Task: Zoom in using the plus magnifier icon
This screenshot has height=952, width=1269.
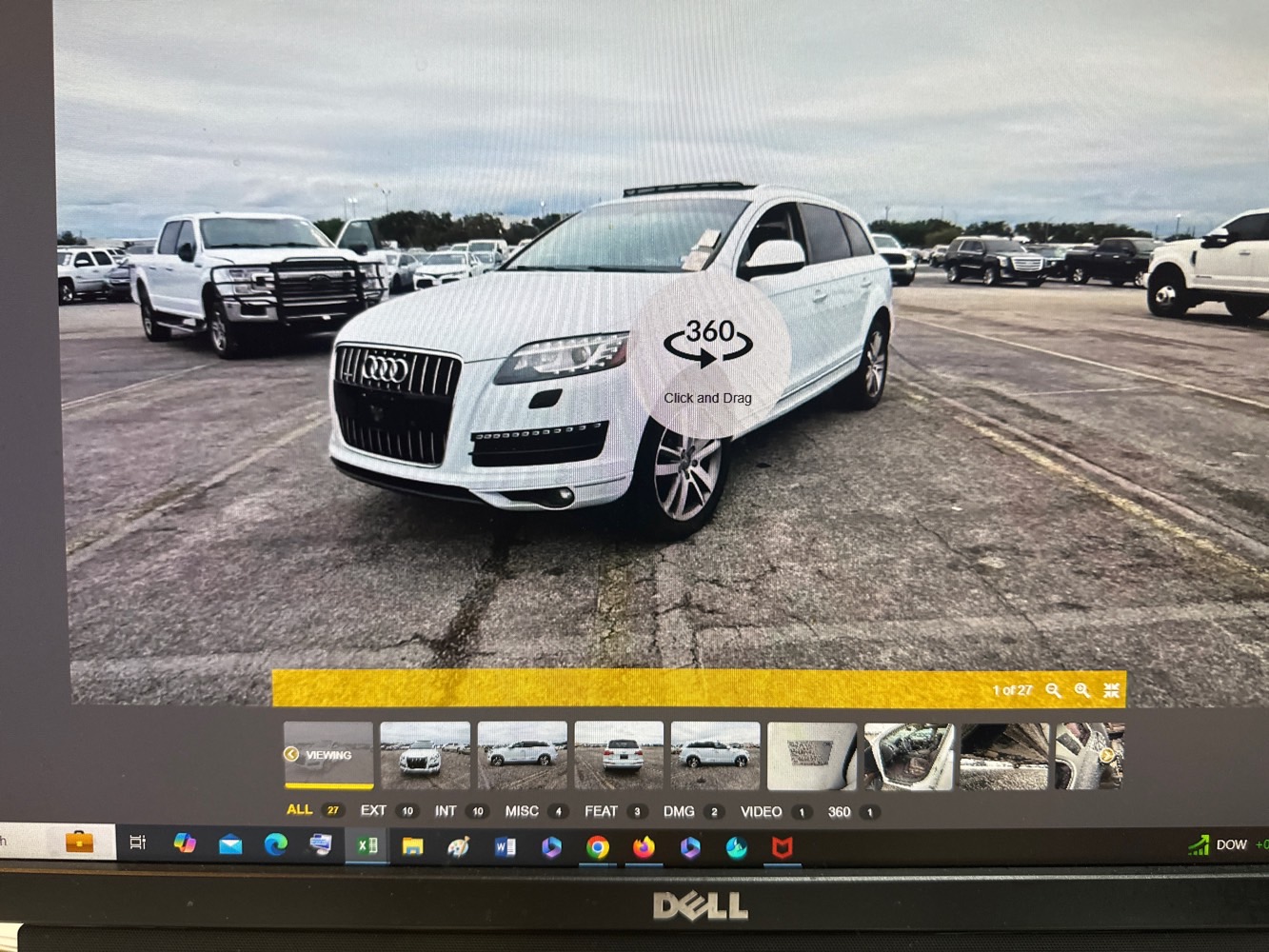Action: tap(1082, 690)
